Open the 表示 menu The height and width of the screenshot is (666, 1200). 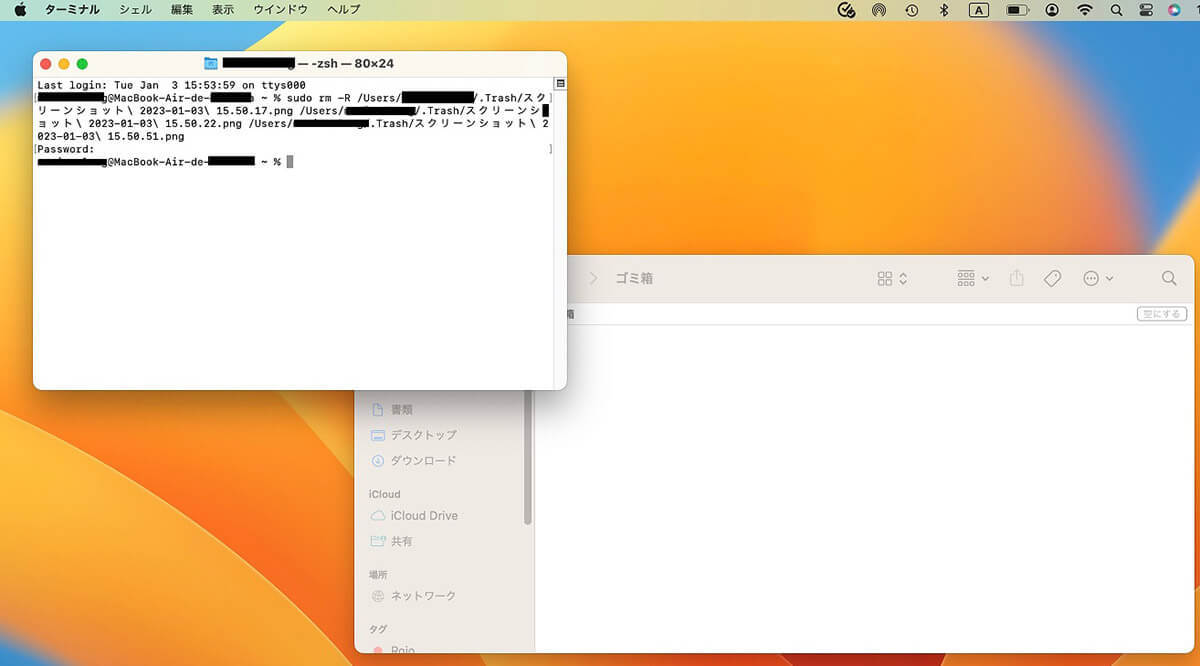point(223,9)
